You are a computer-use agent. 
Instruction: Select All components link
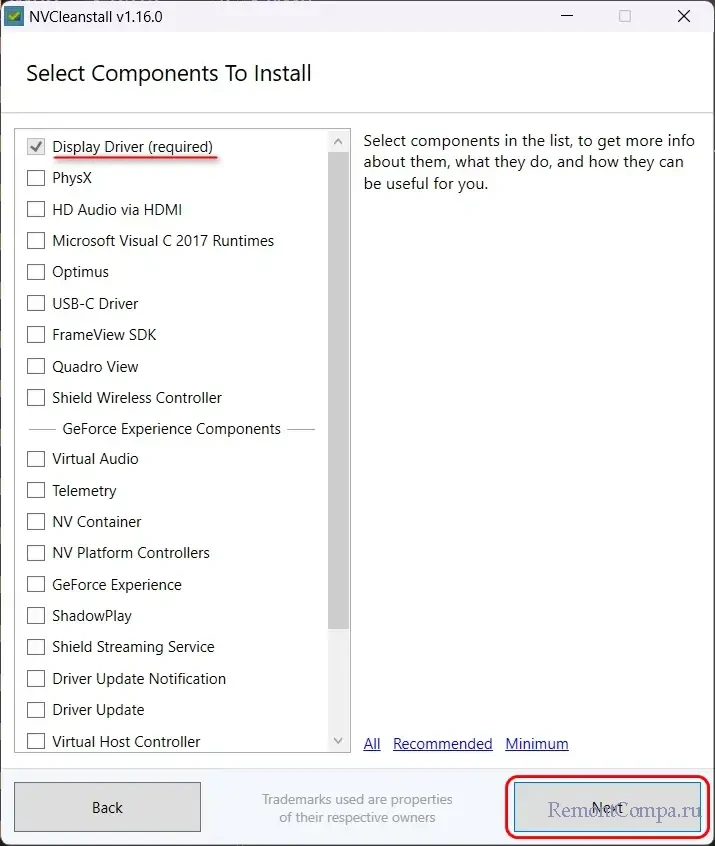pyautogui.click(x=372, y=744)
